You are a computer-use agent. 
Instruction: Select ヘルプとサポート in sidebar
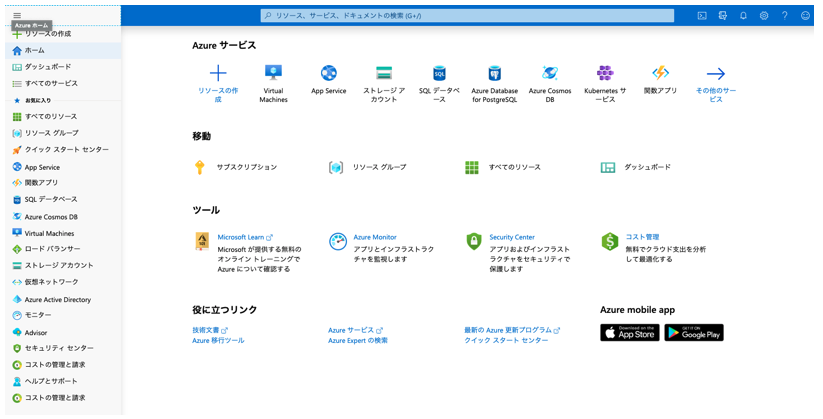click(x=64, y=381)
